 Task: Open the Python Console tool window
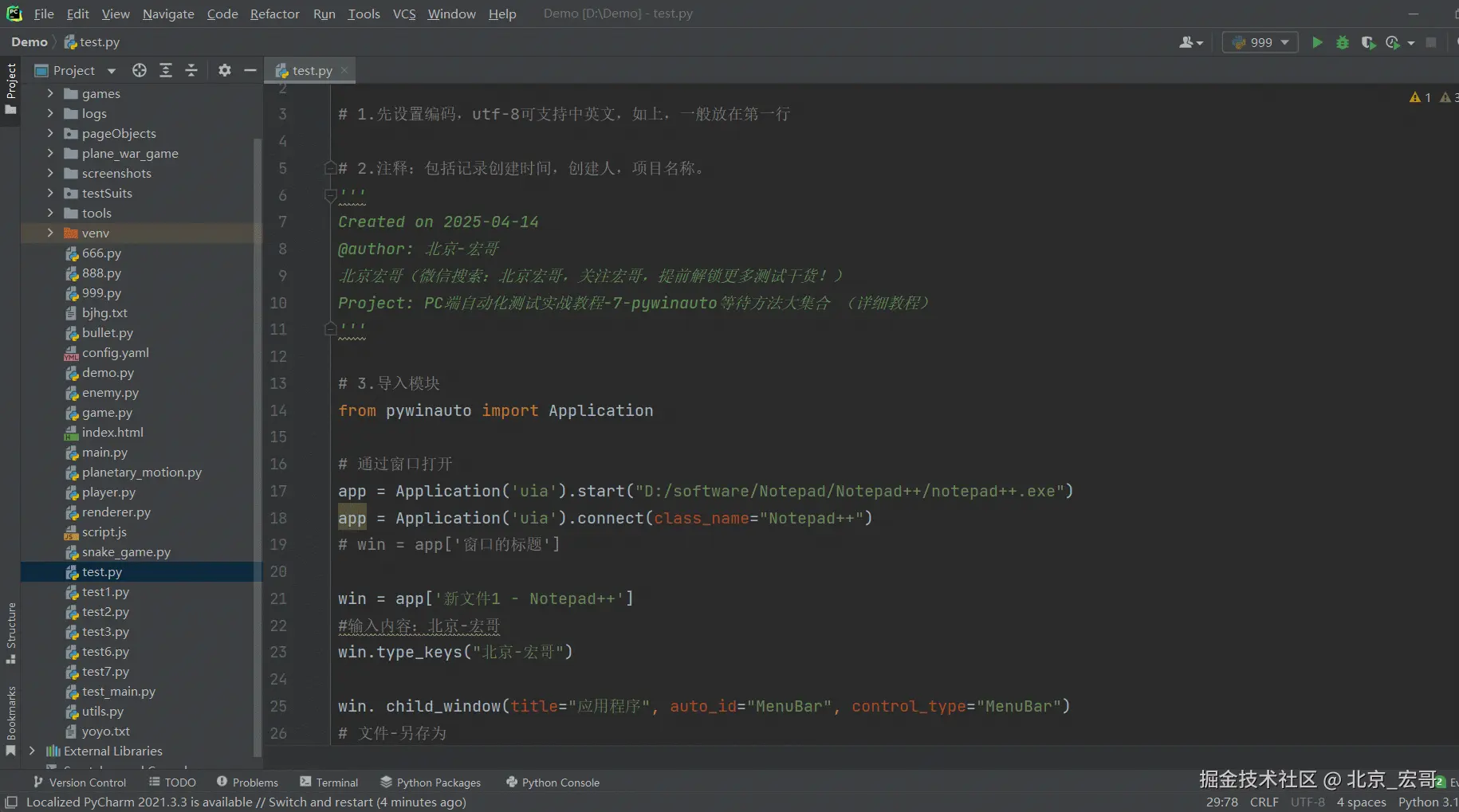pos(553,783)
